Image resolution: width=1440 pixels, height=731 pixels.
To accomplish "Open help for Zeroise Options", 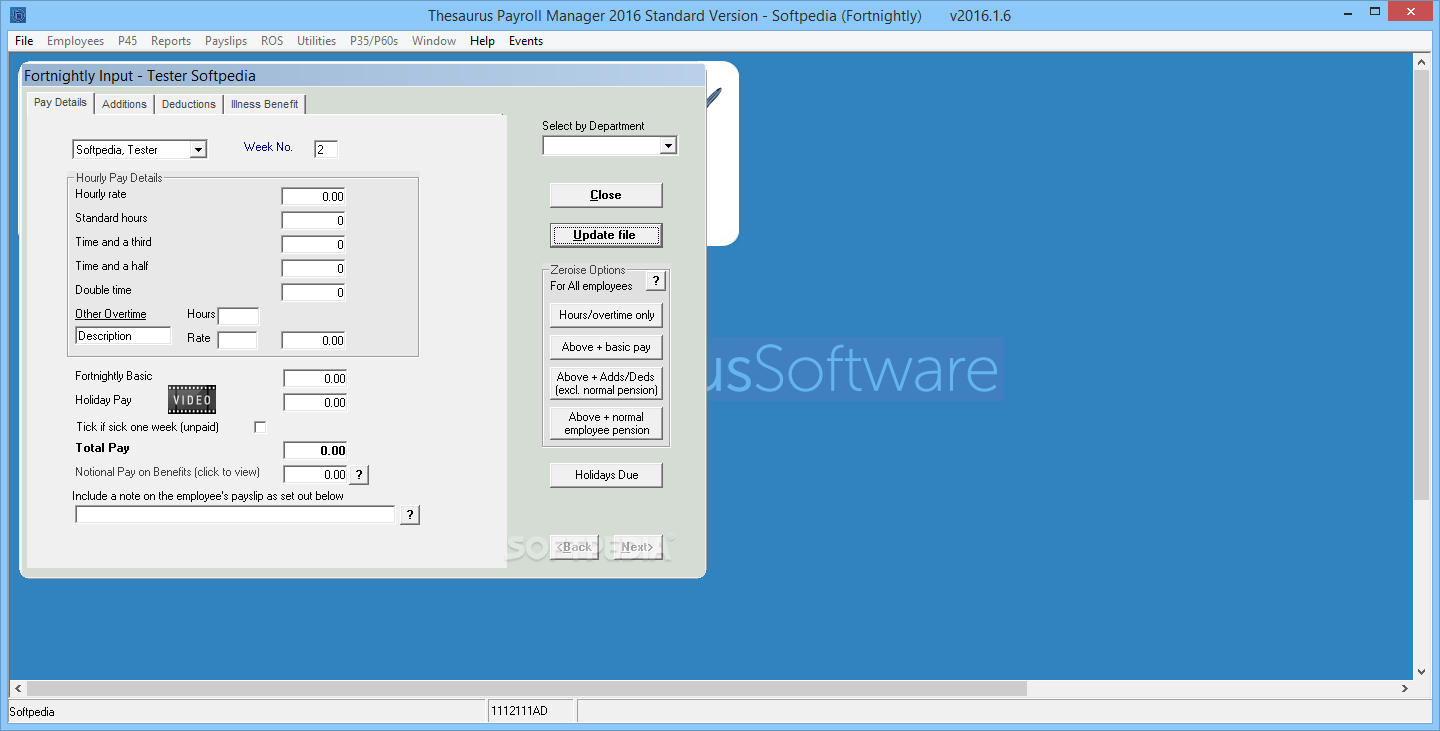I will tap(655, 281).
